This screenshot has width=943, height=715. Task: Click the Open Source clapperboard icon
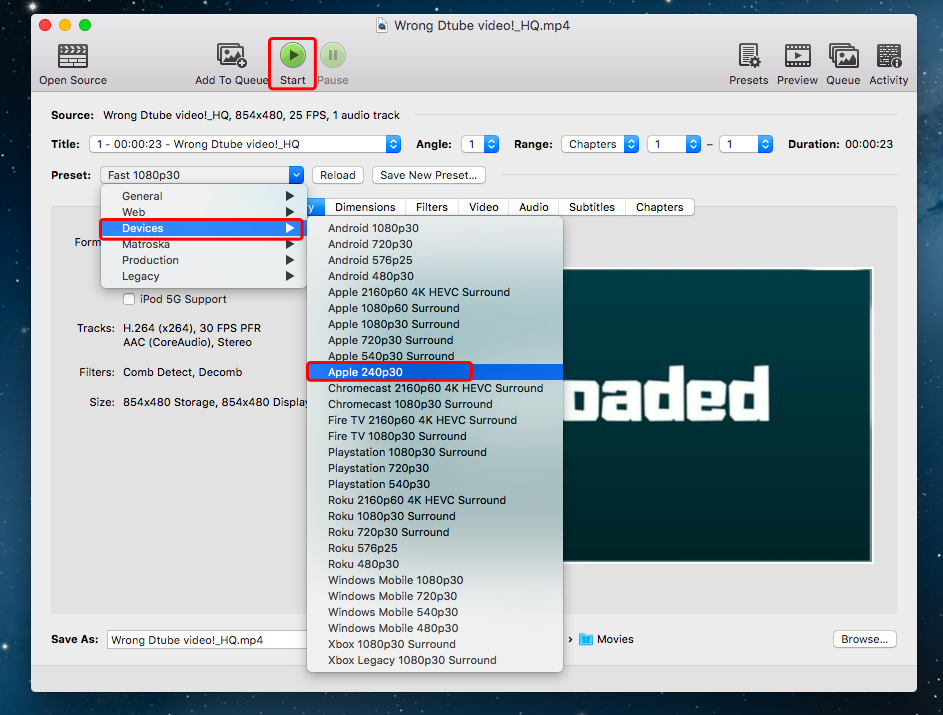click(x=73, y=56)
